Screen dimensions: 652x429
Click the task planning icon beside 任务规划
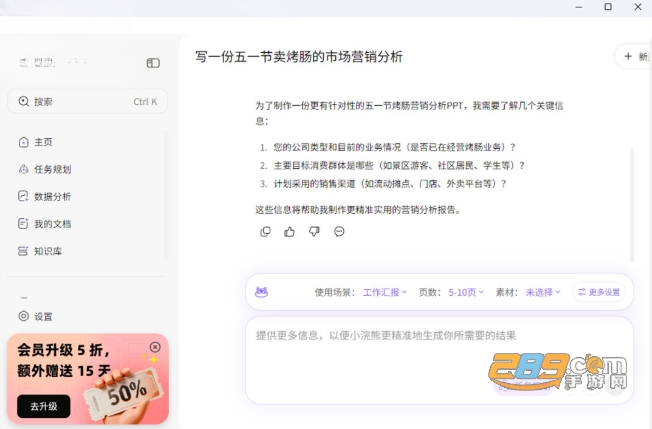(x=23, y=169)
